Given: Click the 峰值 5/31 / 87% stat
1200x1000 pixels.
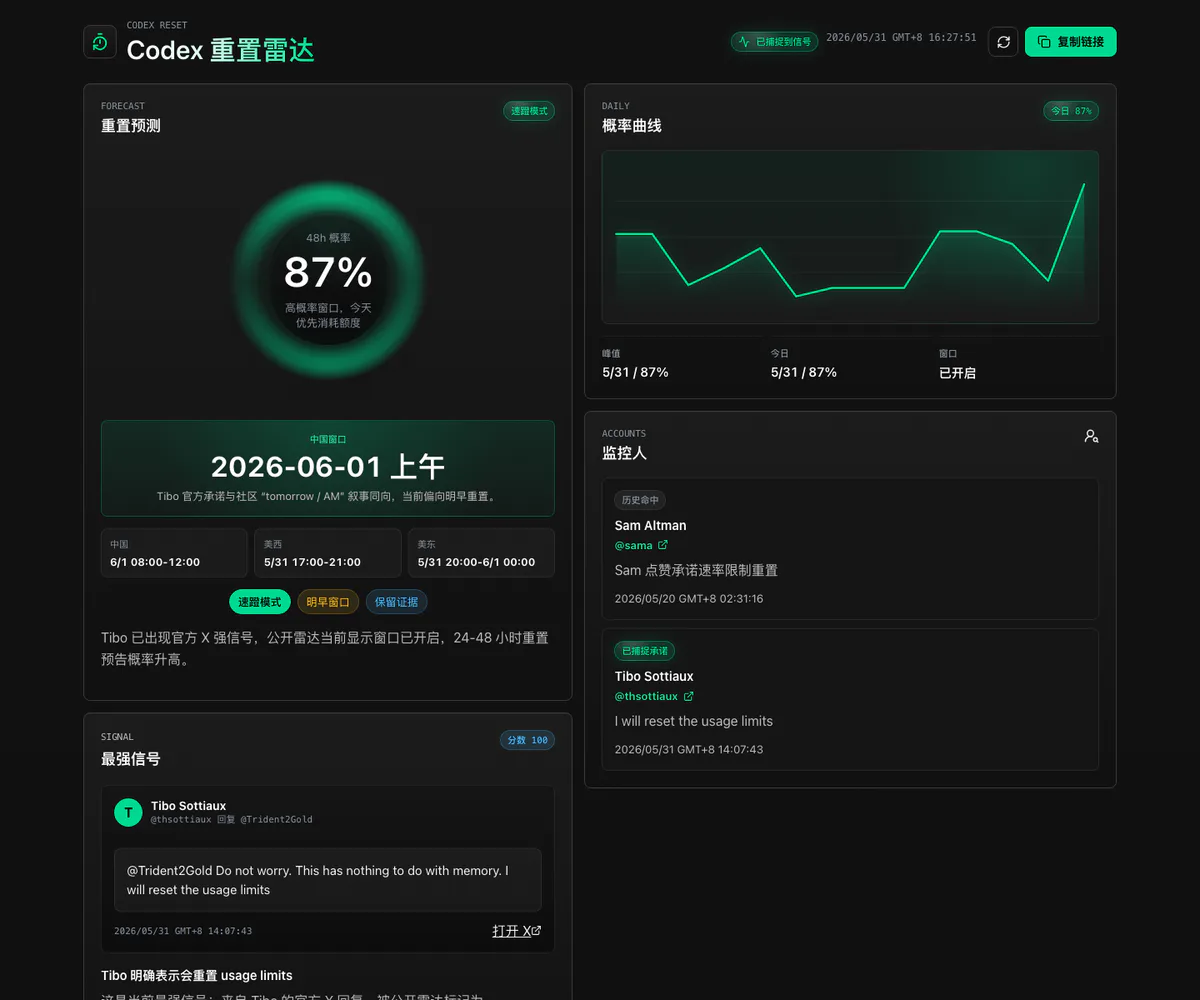Looking at the screenshot, I should 635,364.
